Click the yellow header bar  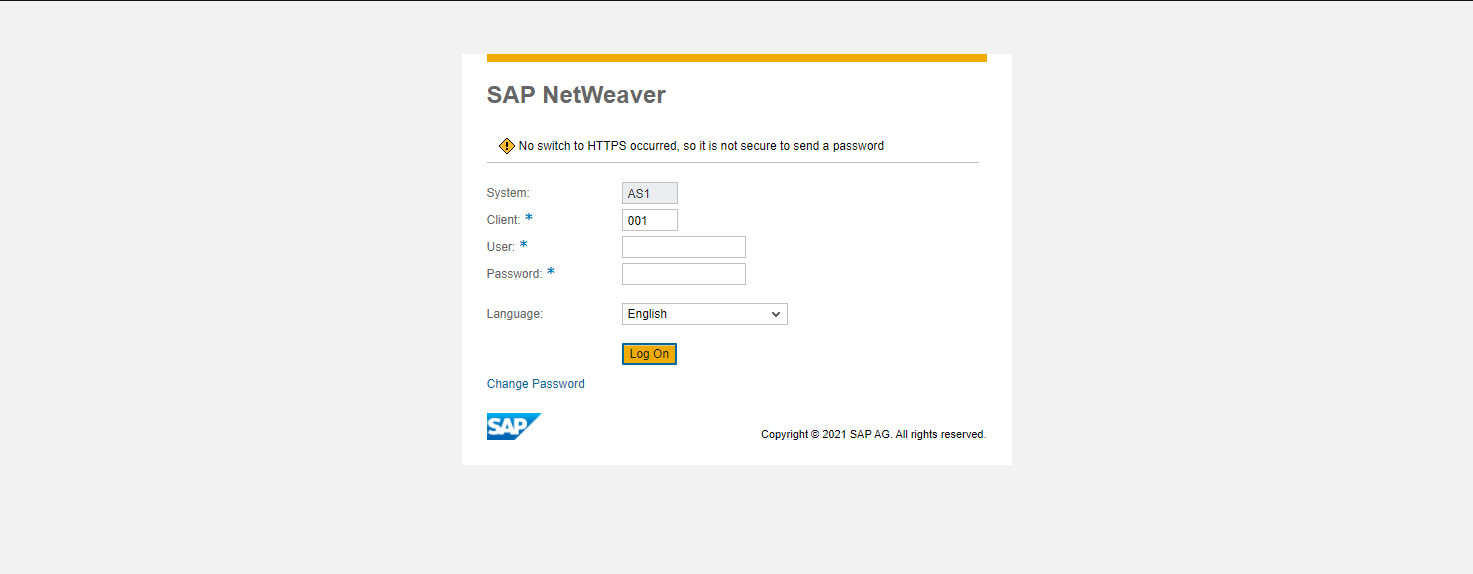coord(736,58)
